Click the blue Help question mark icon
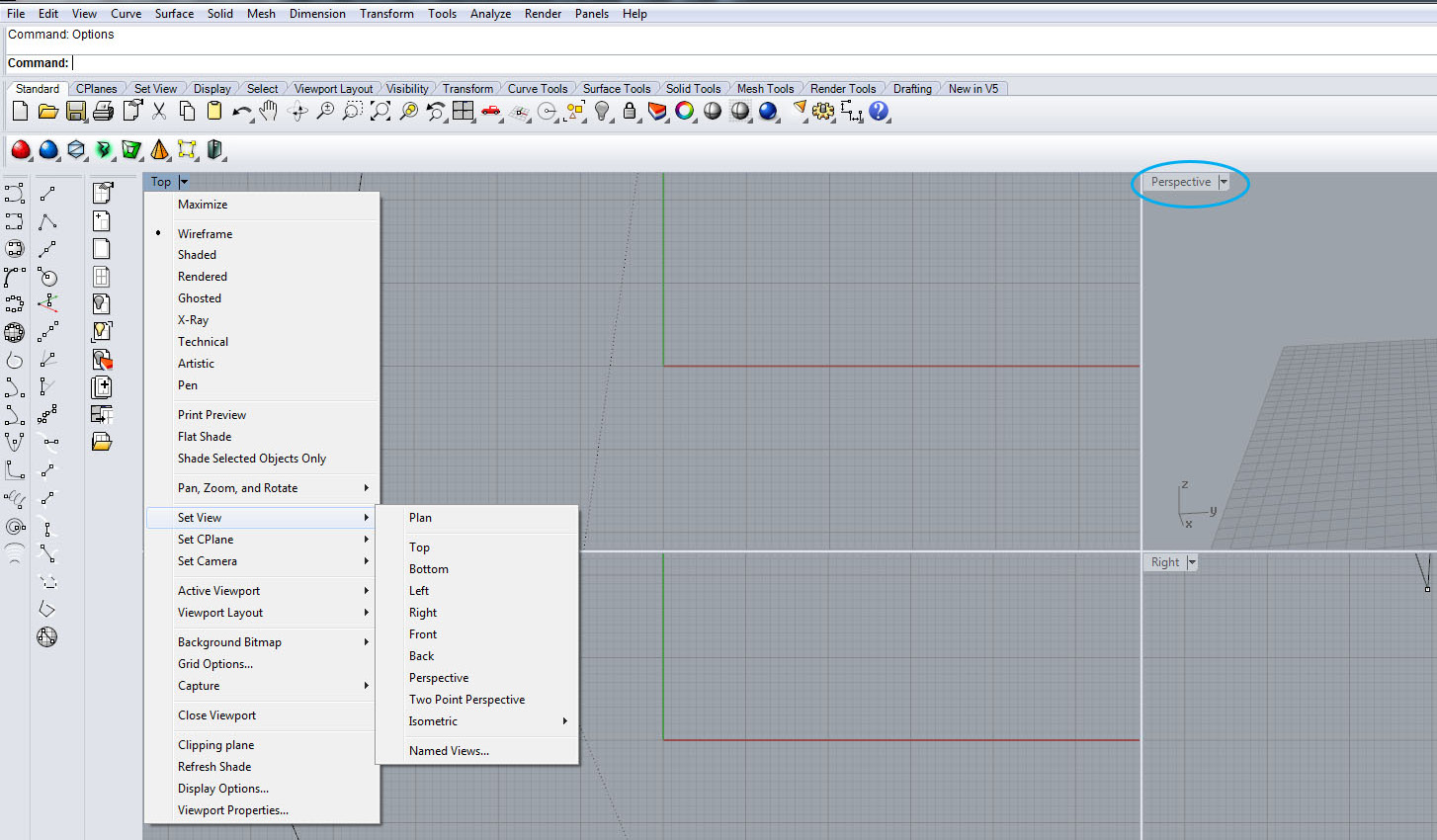Screen dimensions: 1437x840 point(879,112)
